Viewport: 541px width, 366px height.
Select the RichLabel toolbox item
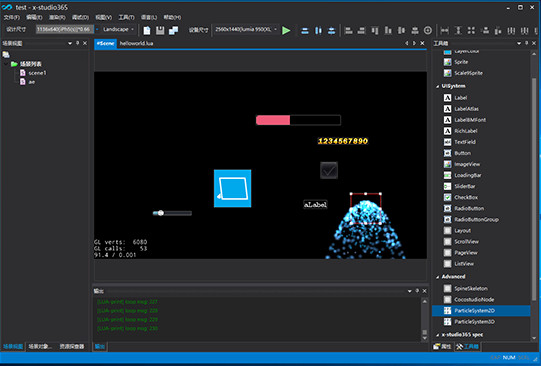pyautogui.click(x=465, y=131)
